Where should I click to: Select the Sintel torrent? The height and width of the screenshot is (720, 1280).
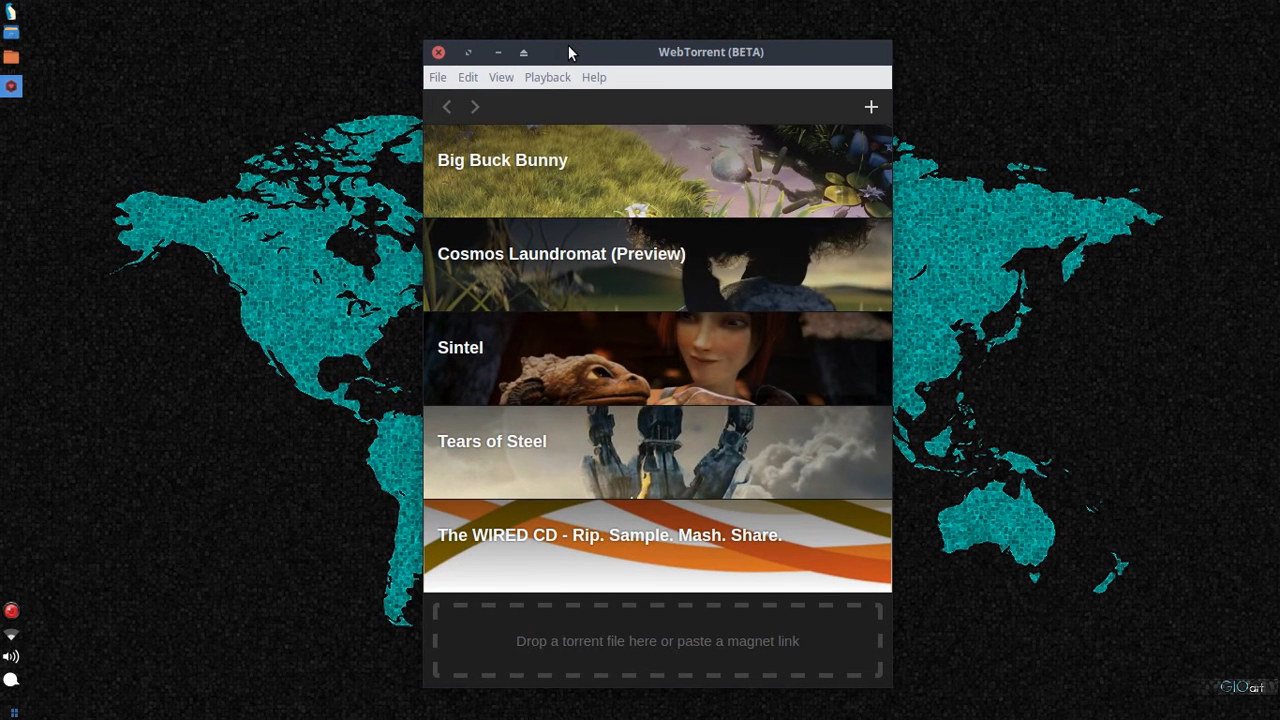(657, 359)
